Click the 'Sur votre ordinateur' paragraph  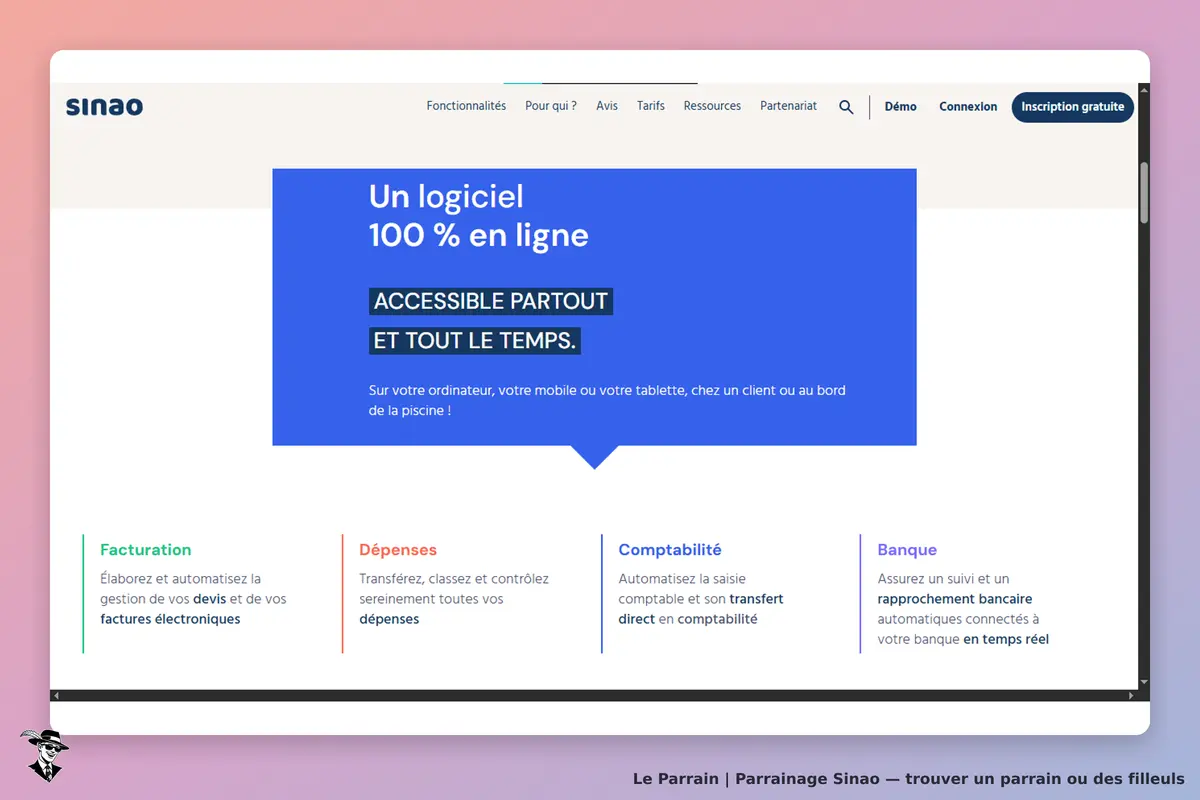pos(607,400)
